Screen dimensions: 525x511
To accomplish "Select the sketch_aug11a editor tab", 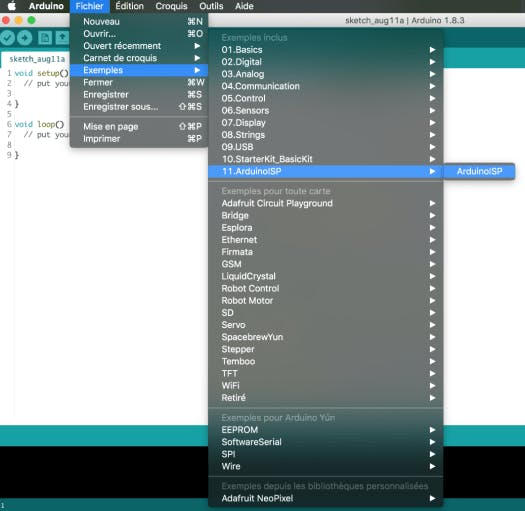I will pos(36,59).
